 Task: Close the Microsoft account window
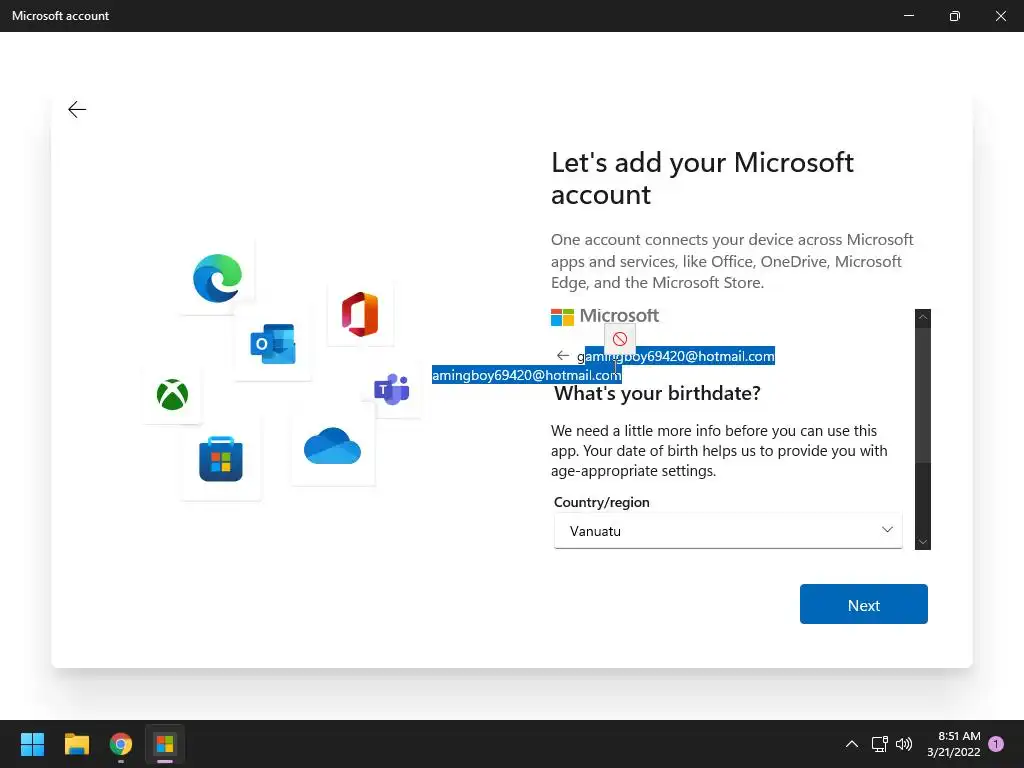1000,16
